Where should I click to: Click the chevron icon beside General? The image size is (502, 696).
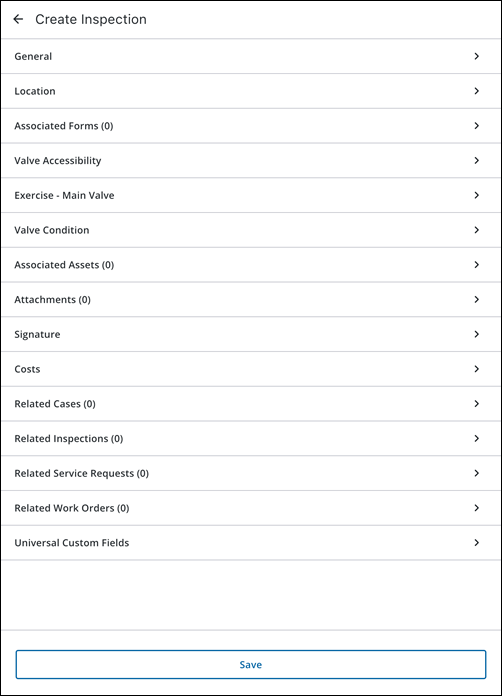tap(476, 56)
